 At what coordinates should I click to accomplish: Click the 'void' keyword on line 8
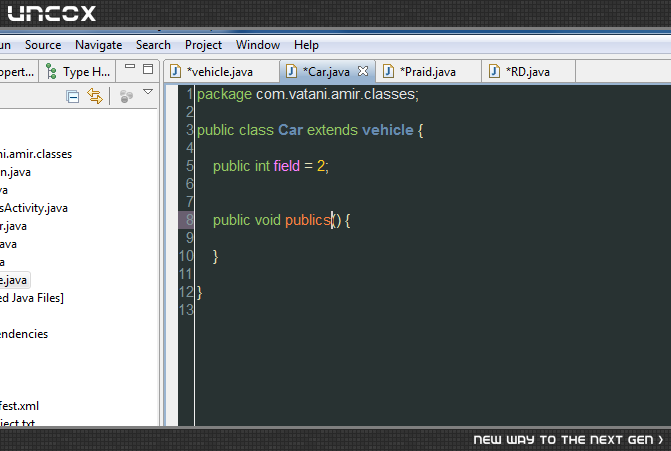coord(267,220)
